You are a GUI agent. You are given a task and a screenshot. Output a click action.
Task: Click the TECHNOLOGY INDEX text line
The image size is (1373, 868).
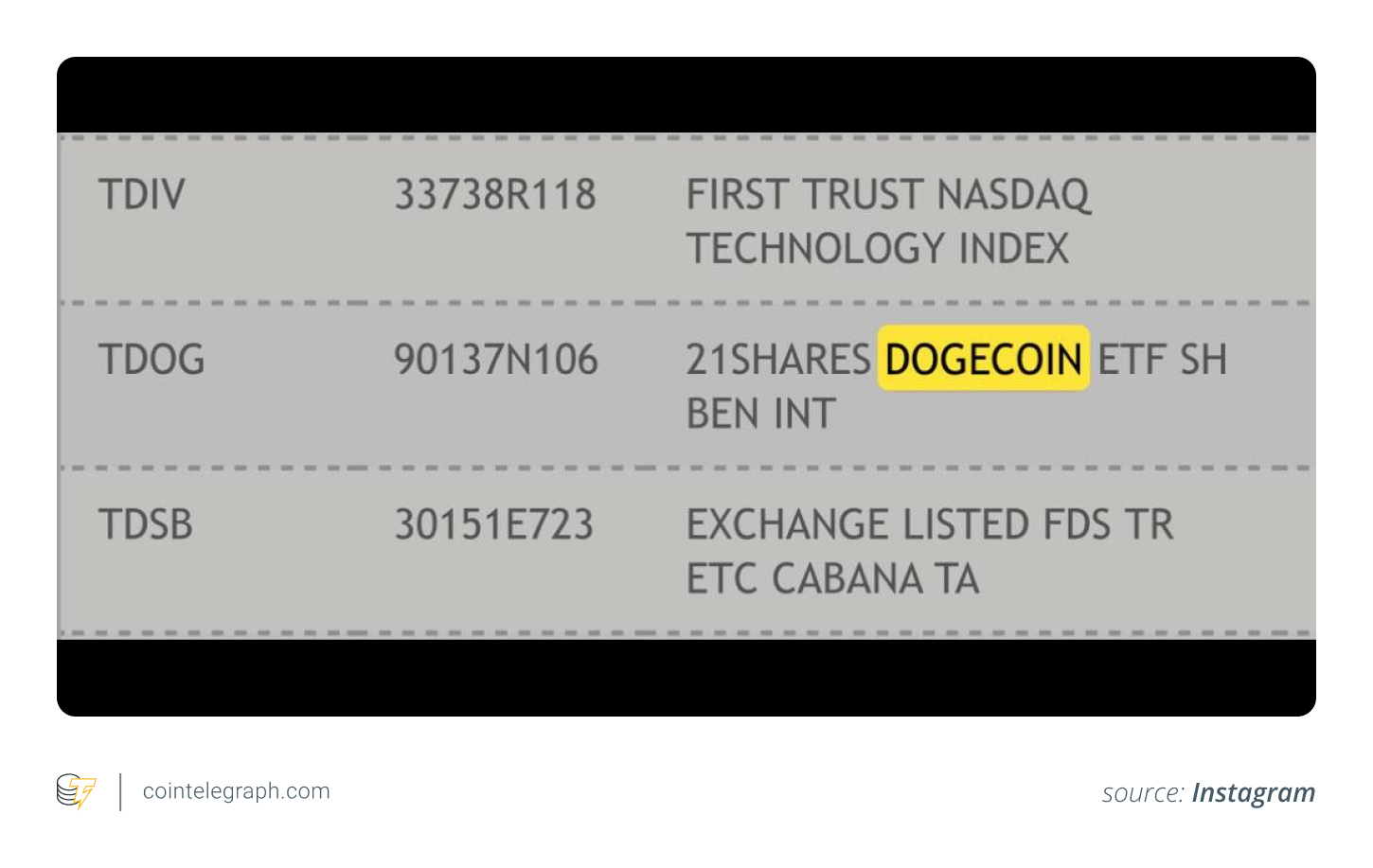coord(878,249)
